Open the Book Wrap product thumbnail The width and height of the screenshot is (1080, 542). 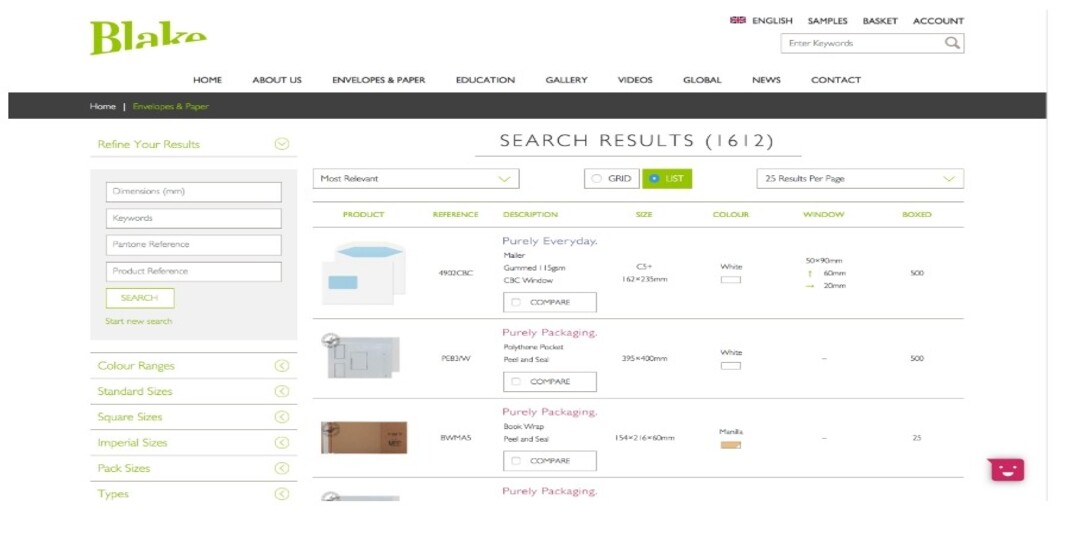[x=364, y=437]
